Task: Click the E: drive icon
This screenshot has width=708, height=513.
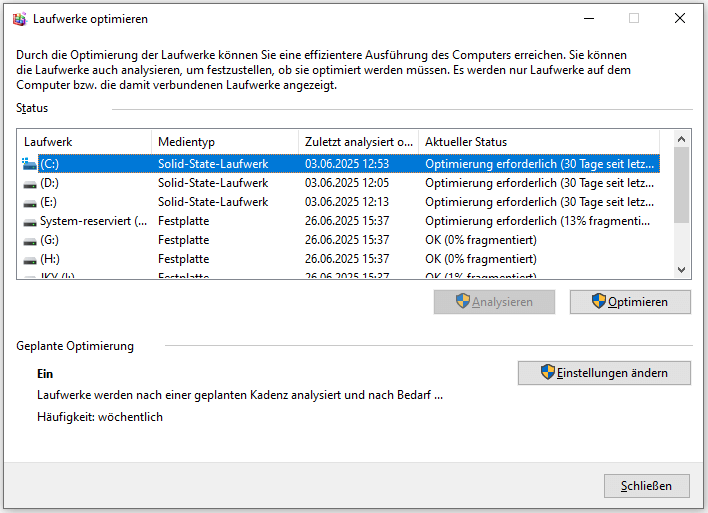Action: point(30,203)
